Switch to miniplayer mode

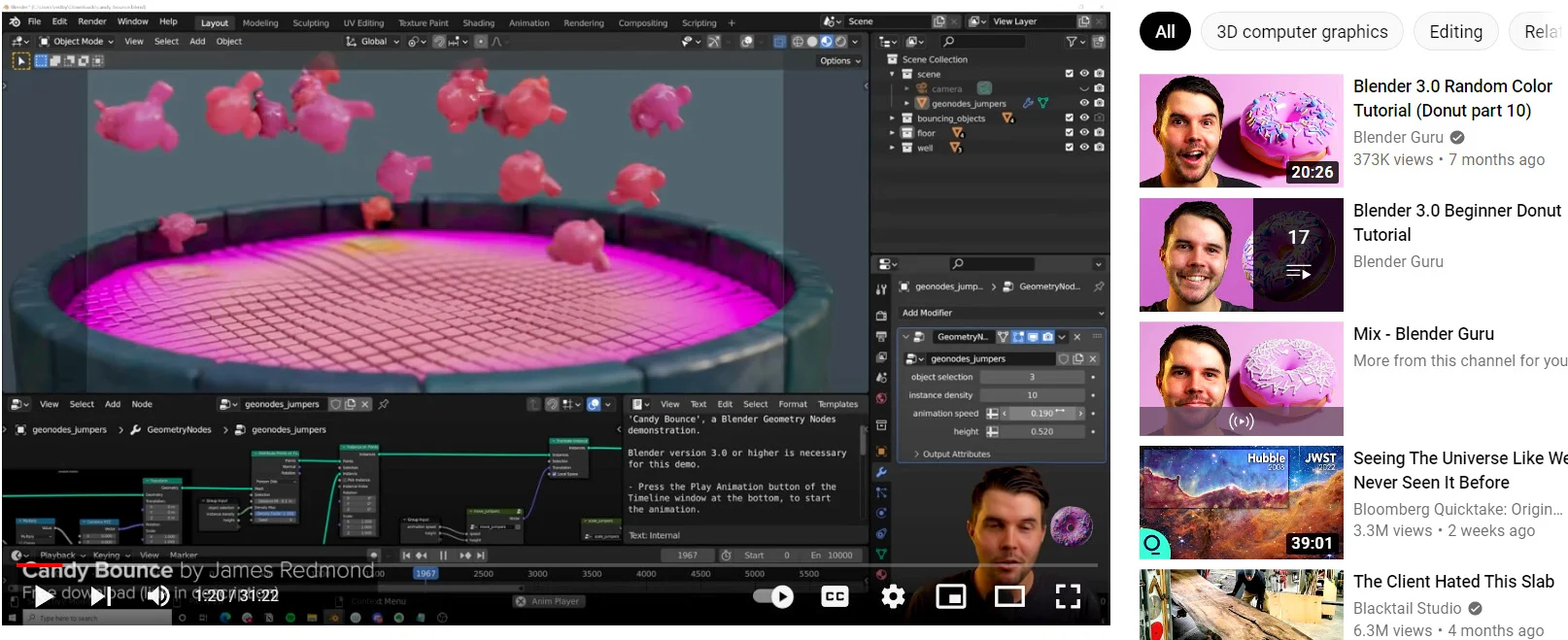[950, 596]
